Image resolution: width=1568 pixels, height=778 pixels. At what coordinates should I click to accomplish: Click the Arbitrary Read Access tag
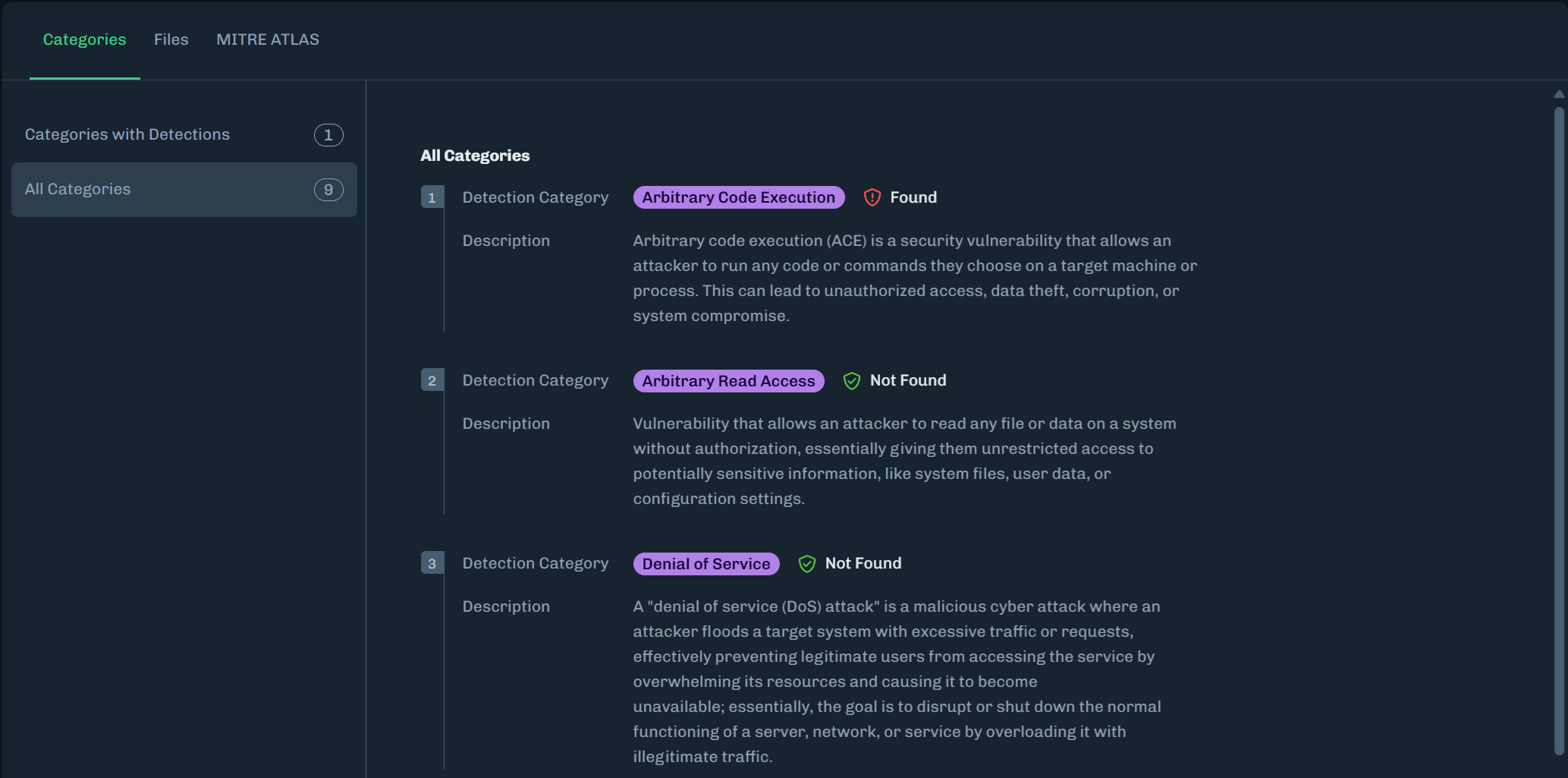[728, 381]
